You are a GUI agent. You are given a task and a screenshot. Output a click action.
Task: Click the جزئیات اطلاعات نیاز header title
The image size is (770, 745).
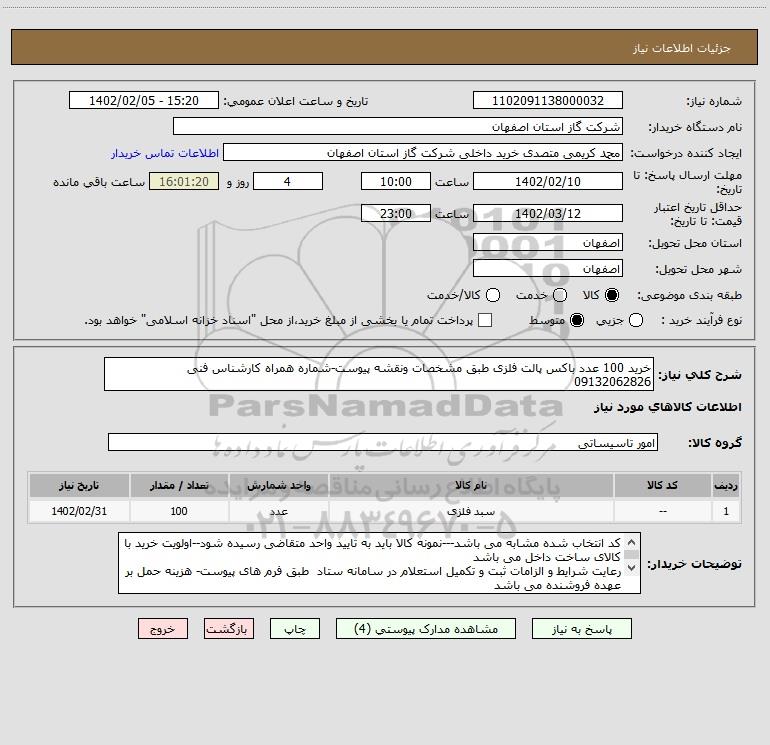[681, 48]
